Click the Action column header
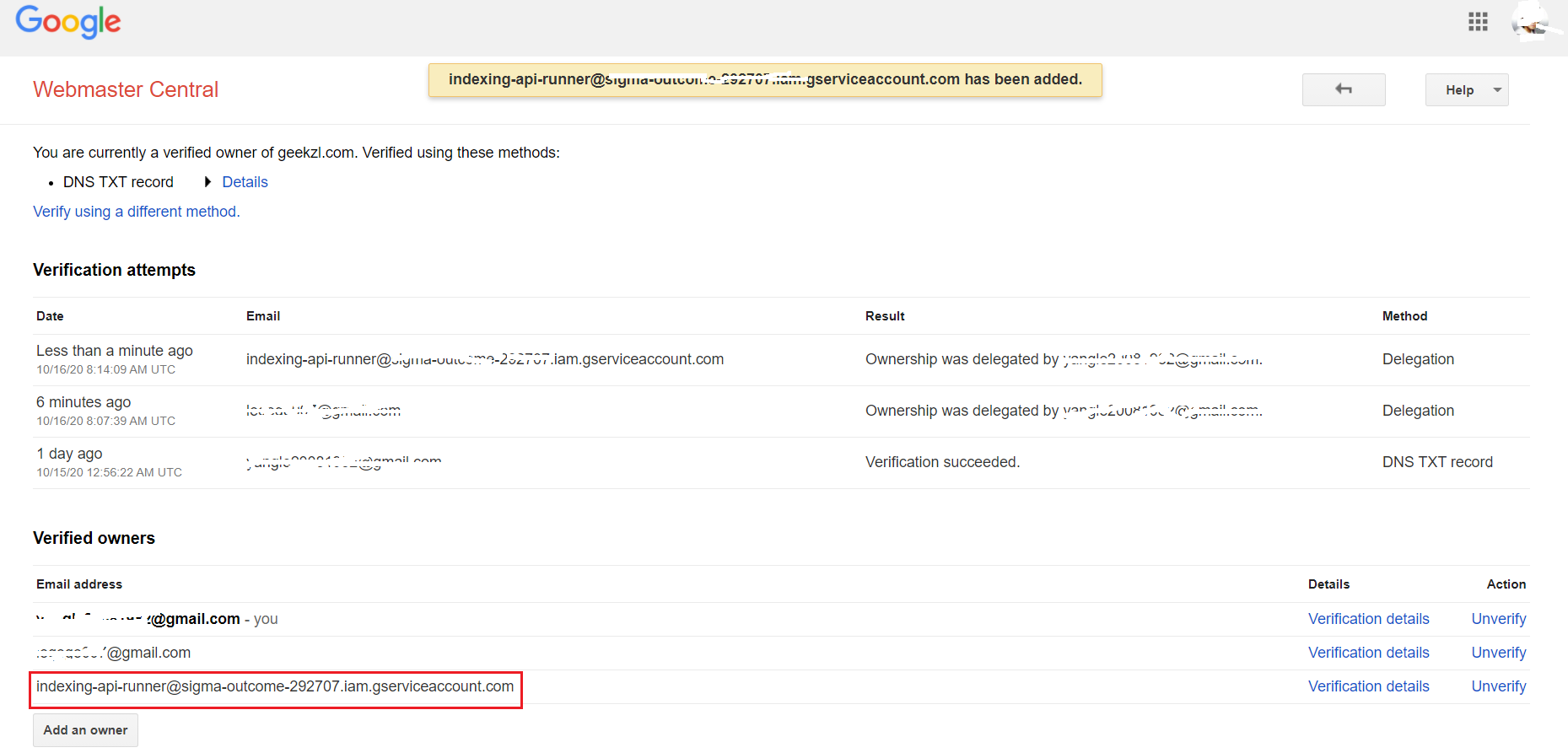The image size is (1568, 753). [1506, 584]
